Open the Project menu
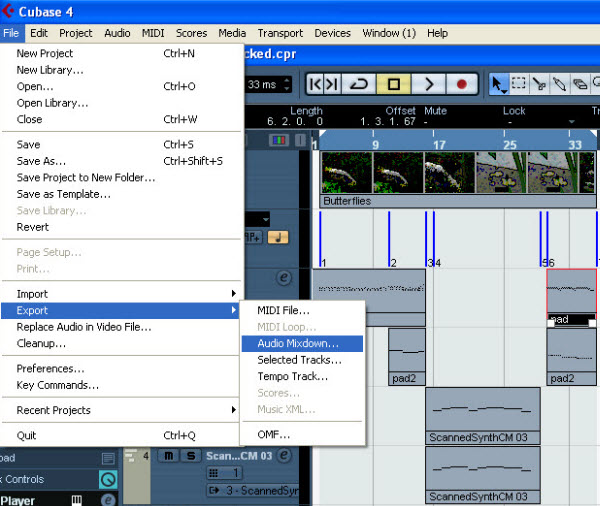 (x=76, y=33)
